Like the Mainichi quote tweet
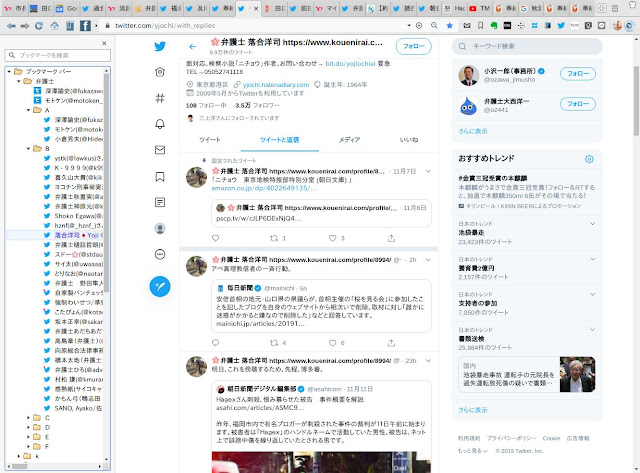This screenshot has height=473, width=640. pyautogui.click(x=333, y=343)
